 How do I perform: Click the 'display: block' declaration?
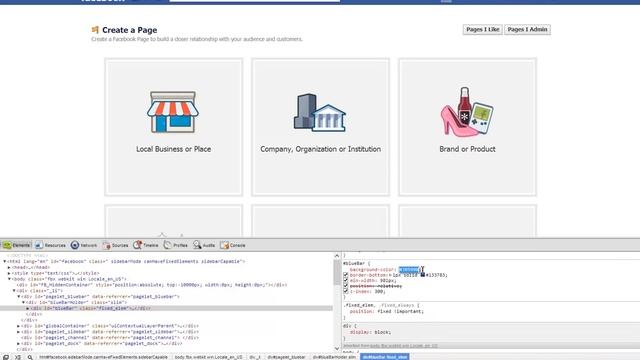coord(370,332)
